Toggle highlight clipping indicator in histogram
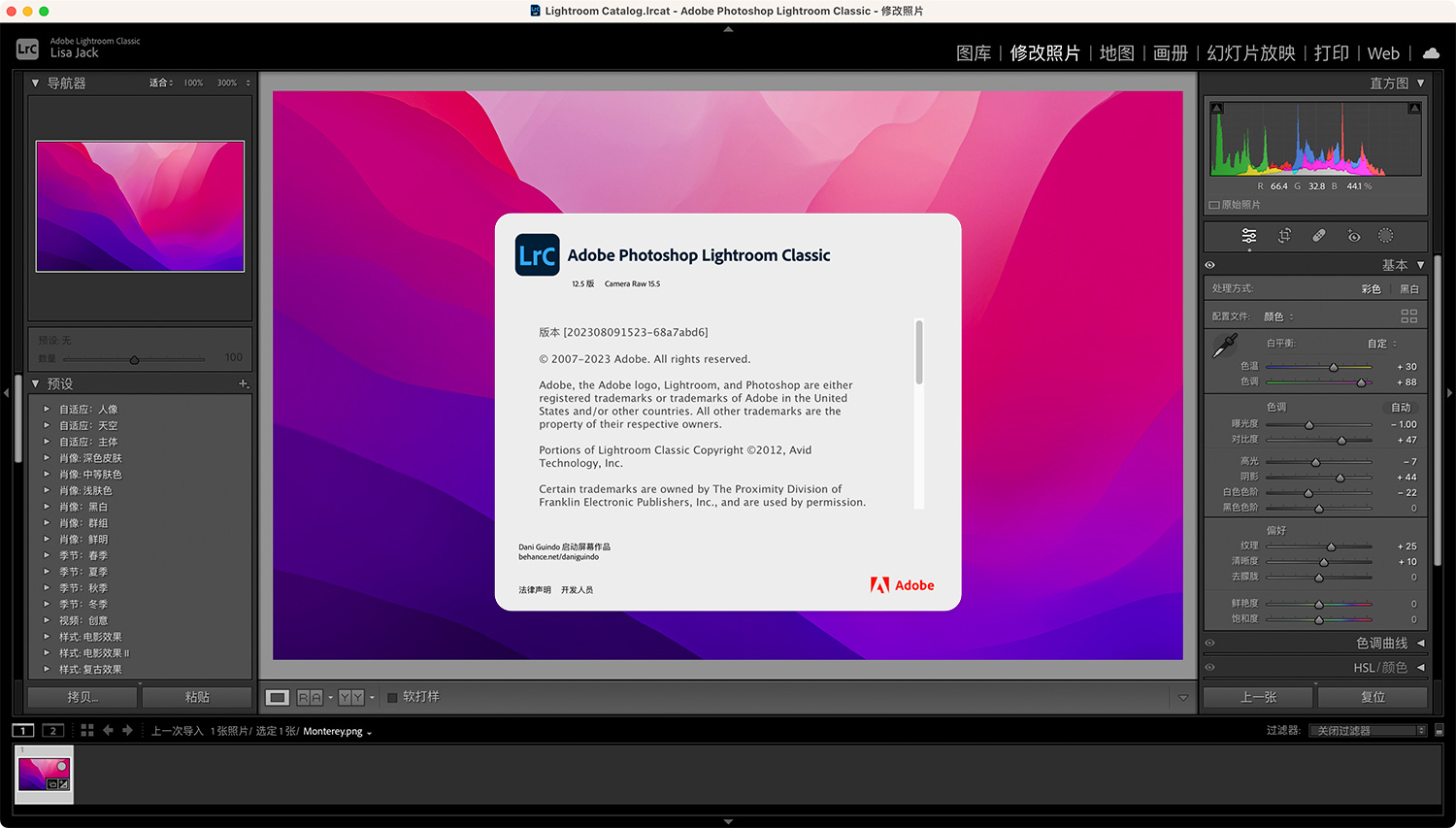The image size is (1456, 828). coord(1414,108)
